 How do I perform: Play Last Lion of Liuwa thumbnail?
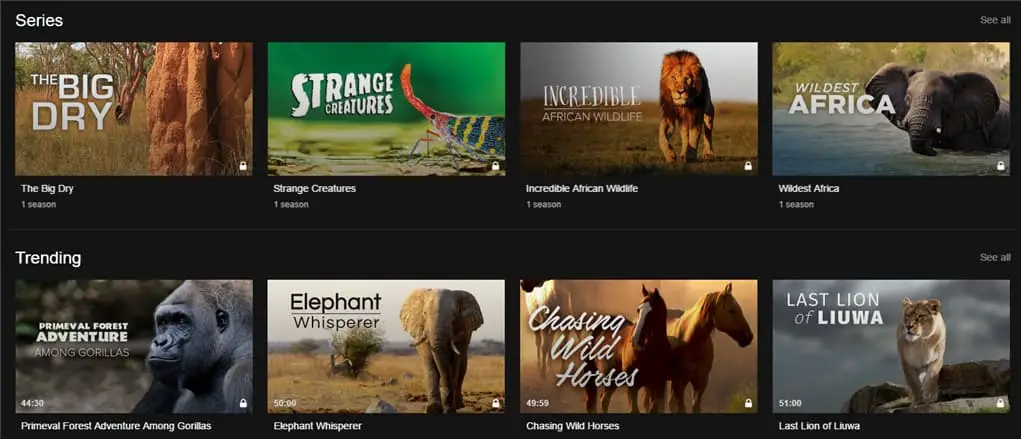(891, 347)
